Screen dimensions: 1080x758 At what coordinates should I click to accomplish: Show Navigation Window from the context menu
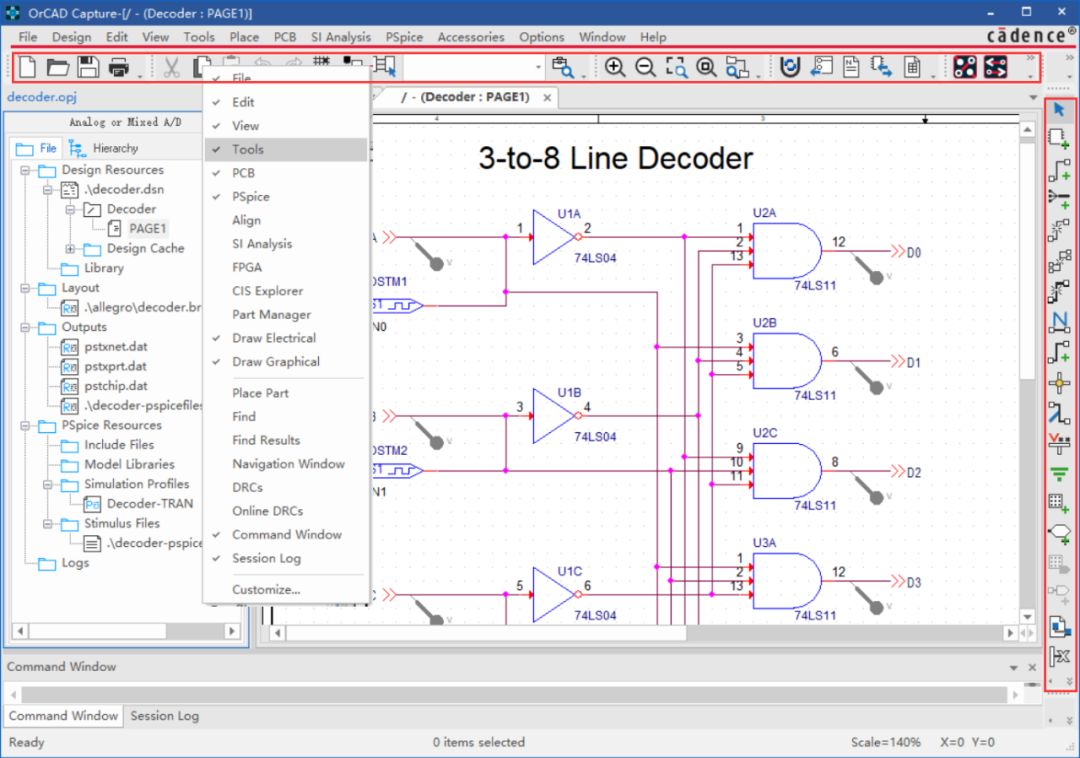[x=286, y=464]
